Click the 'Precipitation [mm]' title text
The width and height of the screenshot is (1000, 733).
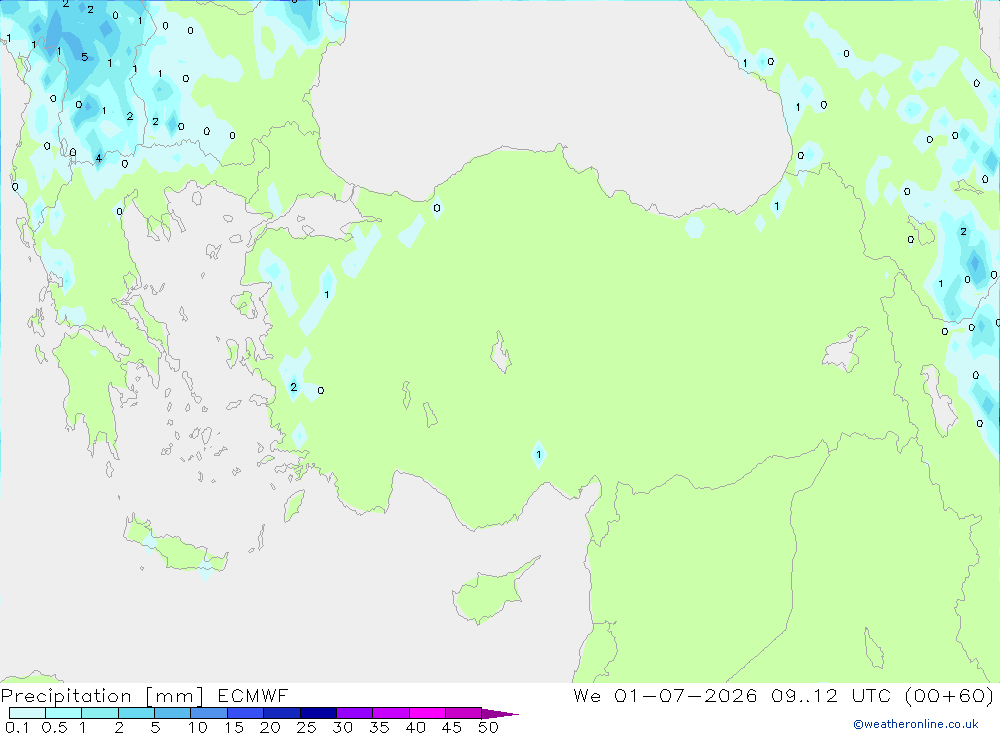coord(102,696)
